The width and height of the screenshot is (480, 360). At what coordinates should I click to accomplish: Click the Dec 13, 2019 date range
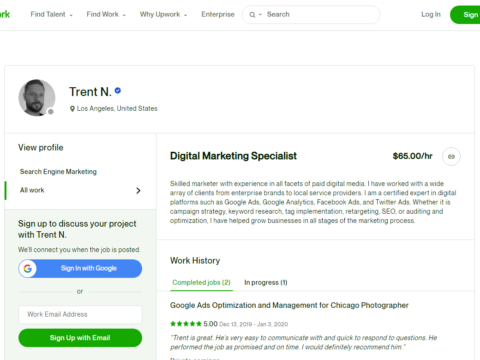click(x=254, y=324)
